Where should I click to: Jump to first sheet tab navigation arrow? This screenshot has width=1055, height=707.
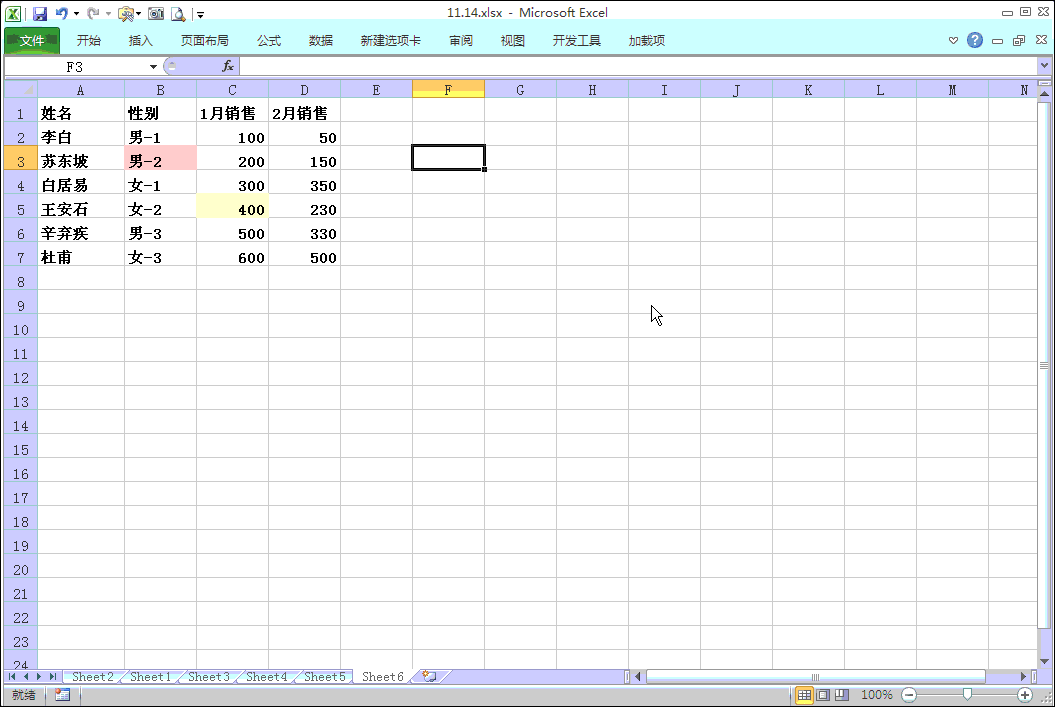(12, 677)
